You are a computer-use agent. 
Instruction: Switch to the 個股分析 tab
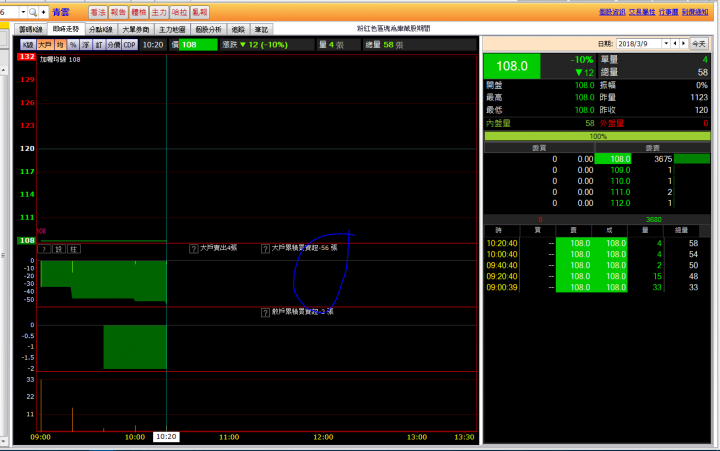(x=208, y=29)
